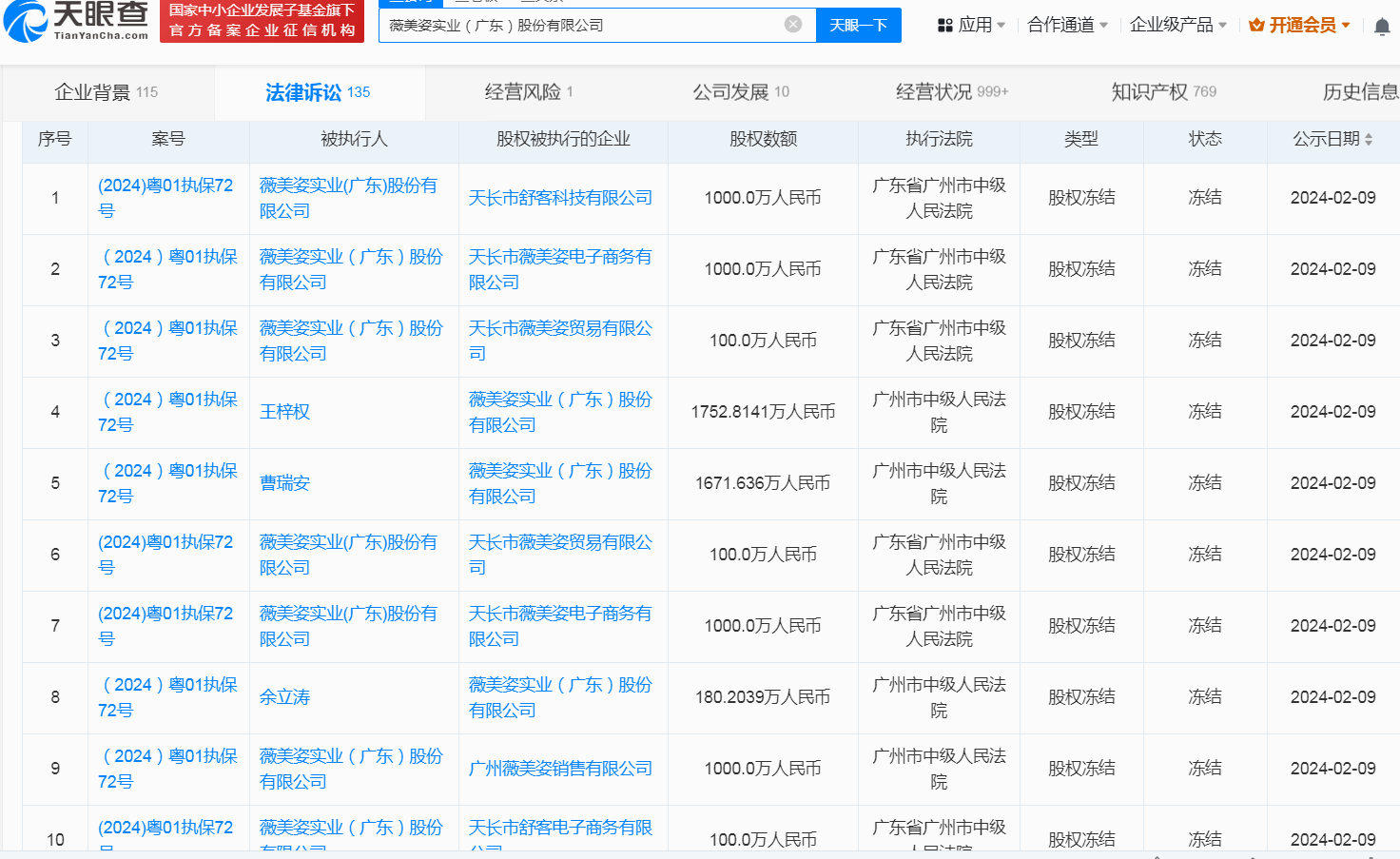
Task: Open row 6 天长市薇美姿贸易有限公司 link
Action: coord(560,555)
